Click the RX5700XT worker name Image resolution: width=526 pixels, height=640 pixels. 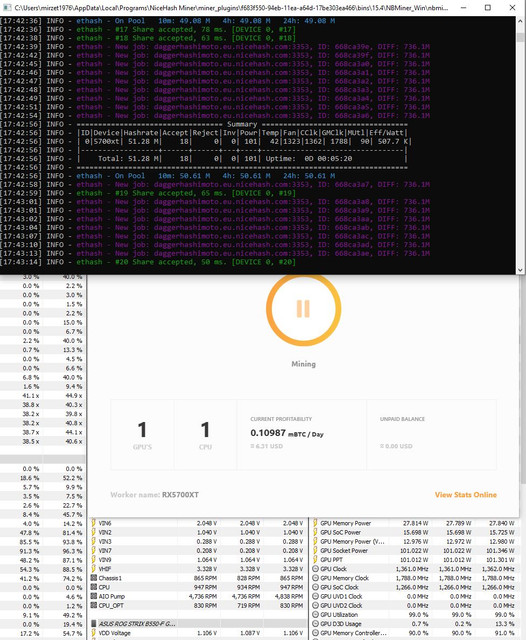(180, 495)
